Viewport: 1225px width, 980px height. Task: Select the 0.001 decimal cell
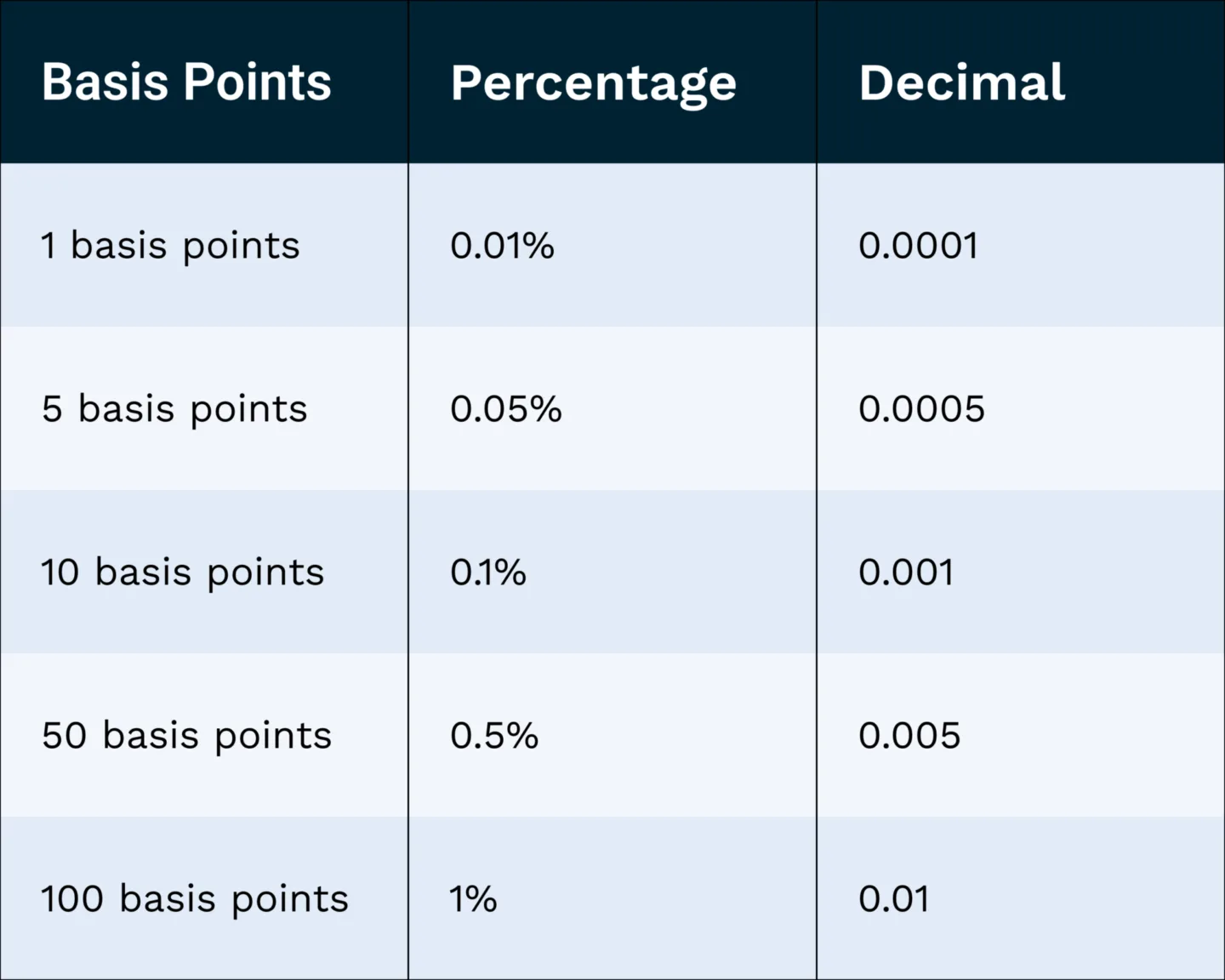(x=906, y=573)
